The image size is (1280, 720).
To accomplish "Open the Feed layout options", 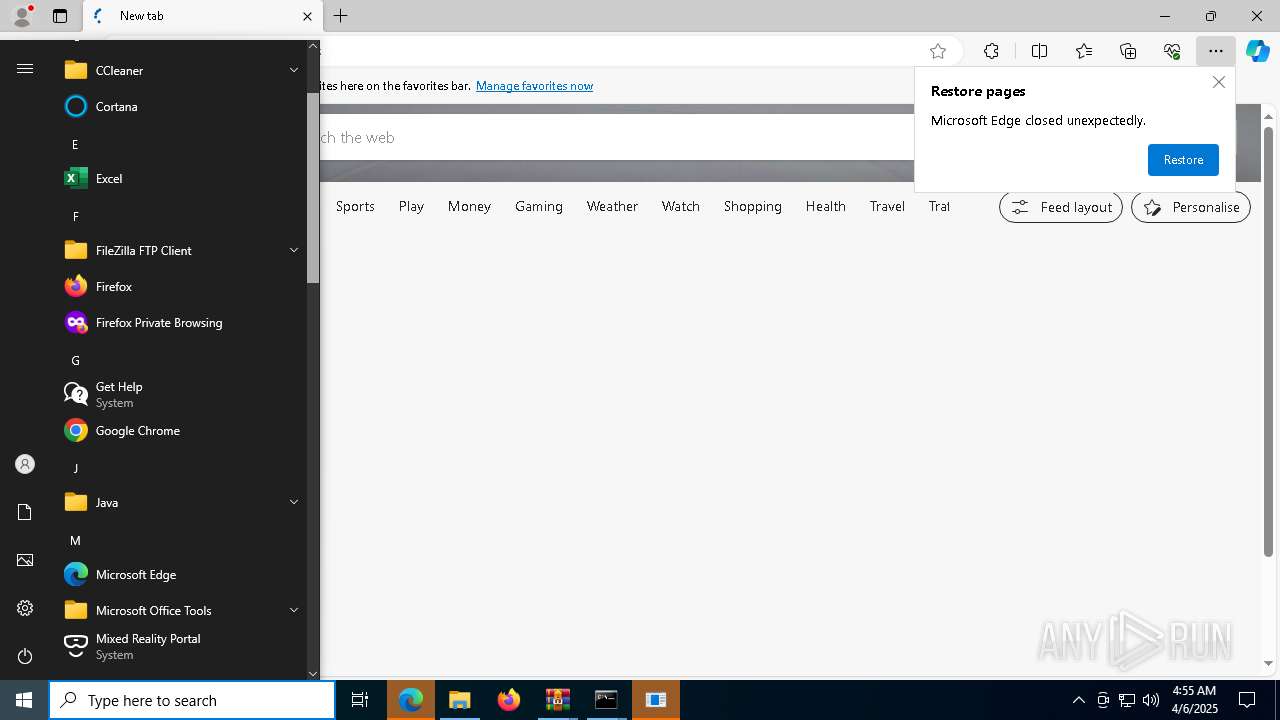I will coord(1061,207).
